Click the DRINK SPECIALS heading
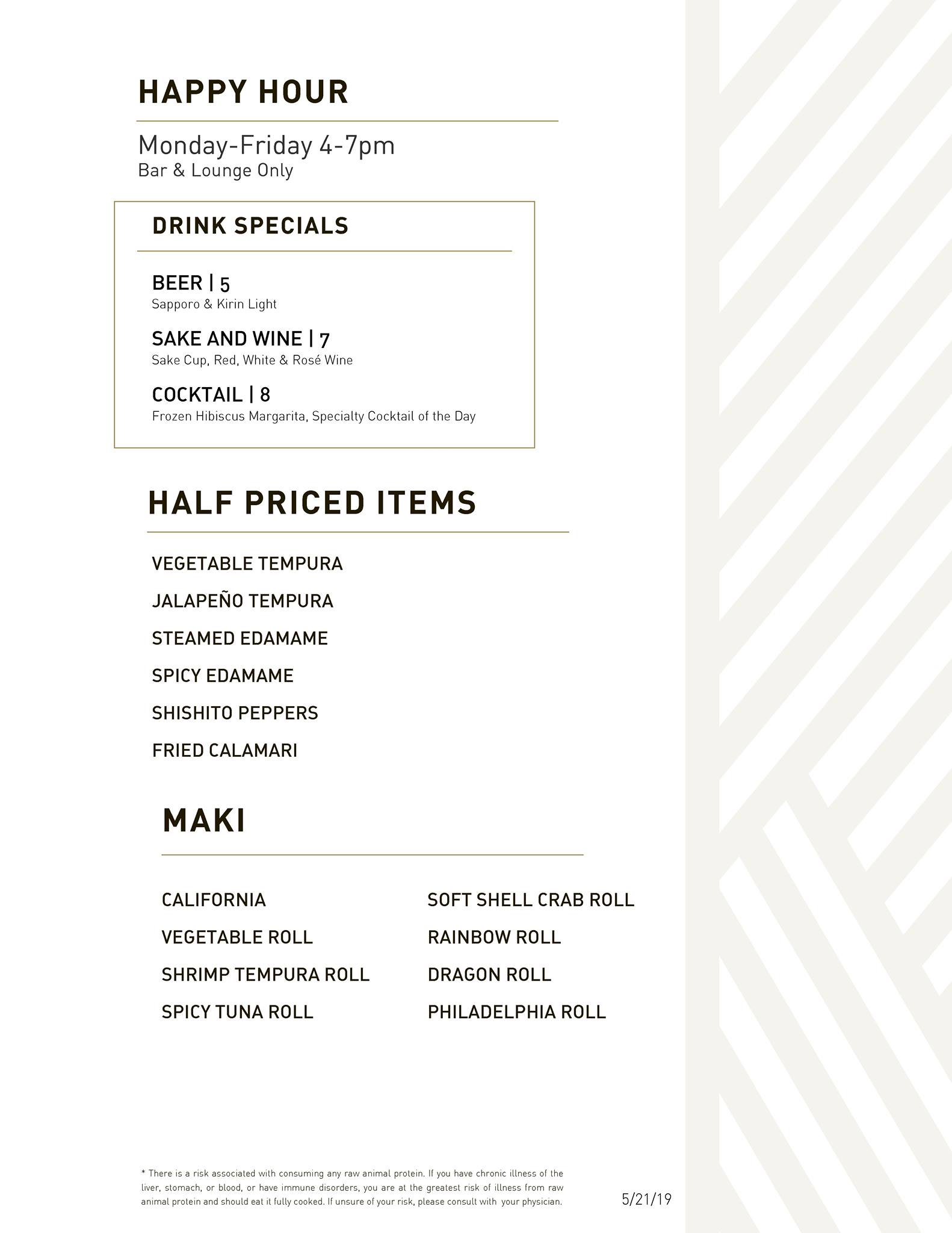The height and width of the screenshot is (1233, 952). [x=250, y=226]
